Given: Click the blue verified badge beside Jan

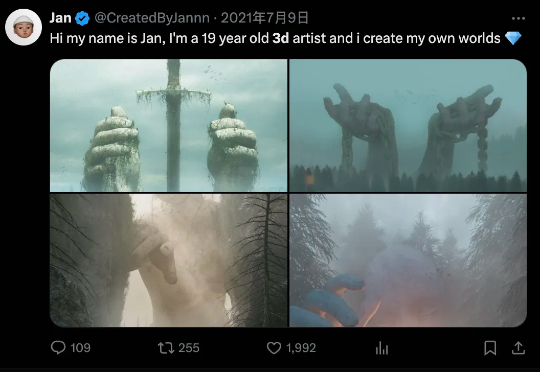Looking at the screenshot, I should 82,18.
